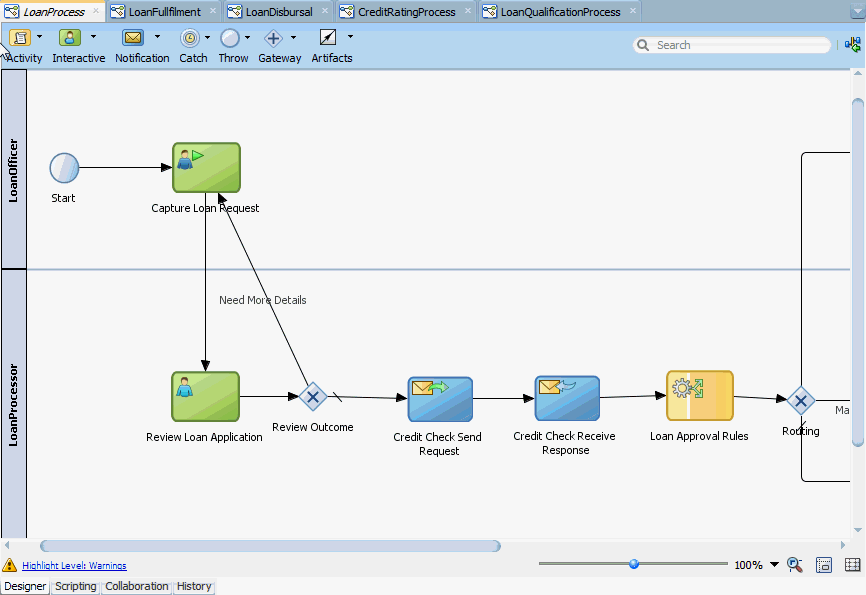The width and height of the screenshot is (866, 595).
Task: Click the scroll left arrow
Action: click(x=7, y=545)
